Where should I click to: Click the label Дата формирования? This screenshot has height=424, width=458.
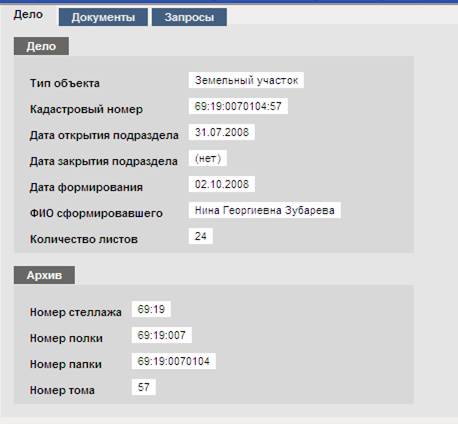tap(86, 187)
